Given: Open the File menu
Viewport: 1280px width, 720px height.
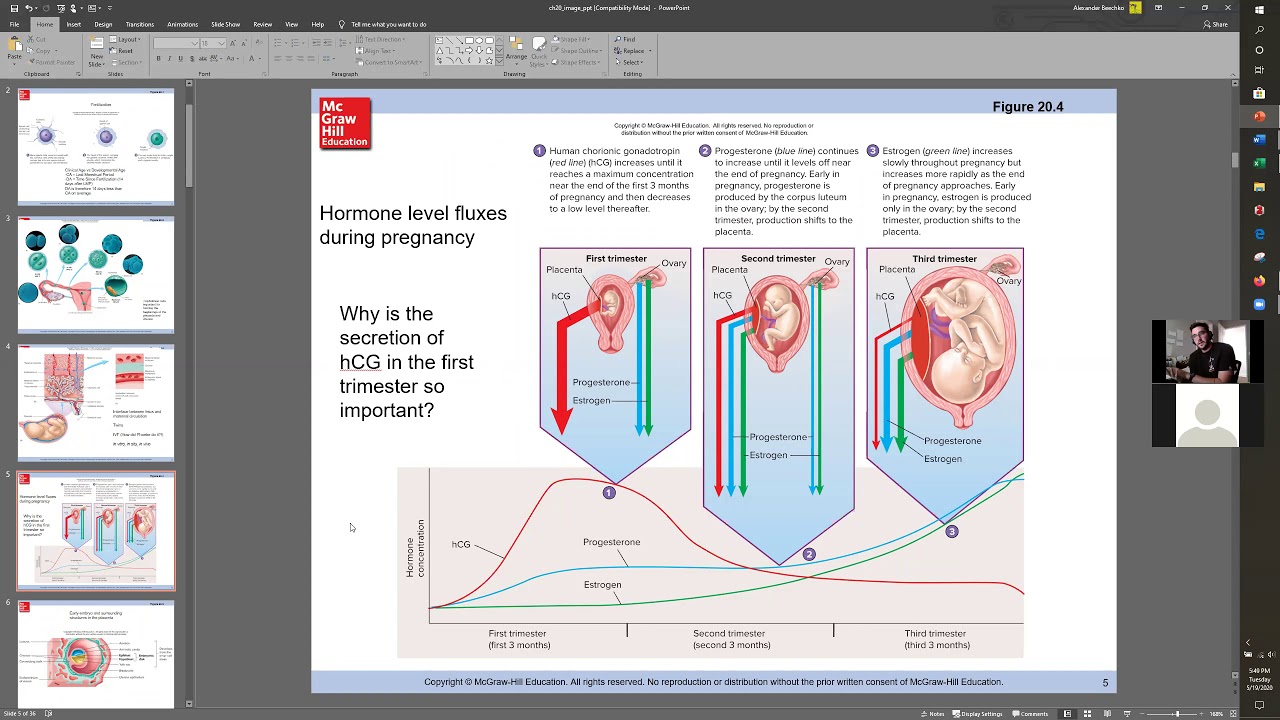Looking at the screenshot, I should pyautogui.click(x=14, y=24).
